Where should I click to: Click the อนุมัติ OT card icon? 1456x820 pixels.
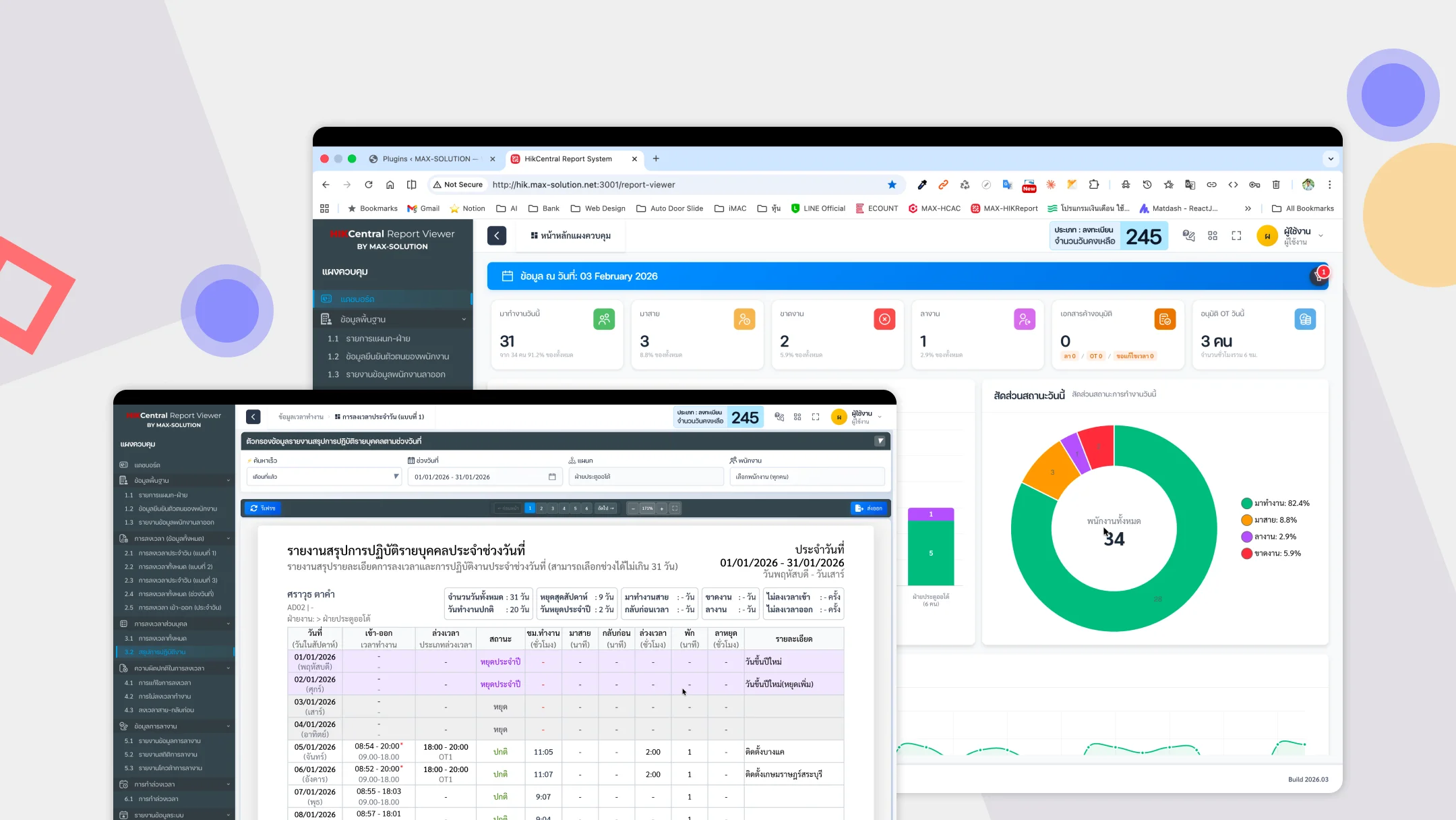1306,319
